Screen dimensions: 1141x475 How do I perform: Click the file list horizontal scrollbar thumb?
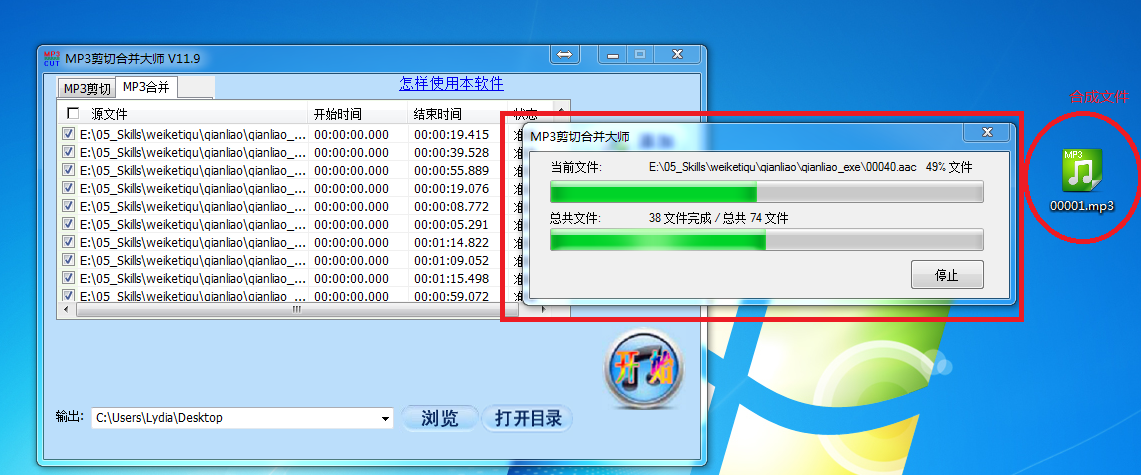click(x=296, y=310)
